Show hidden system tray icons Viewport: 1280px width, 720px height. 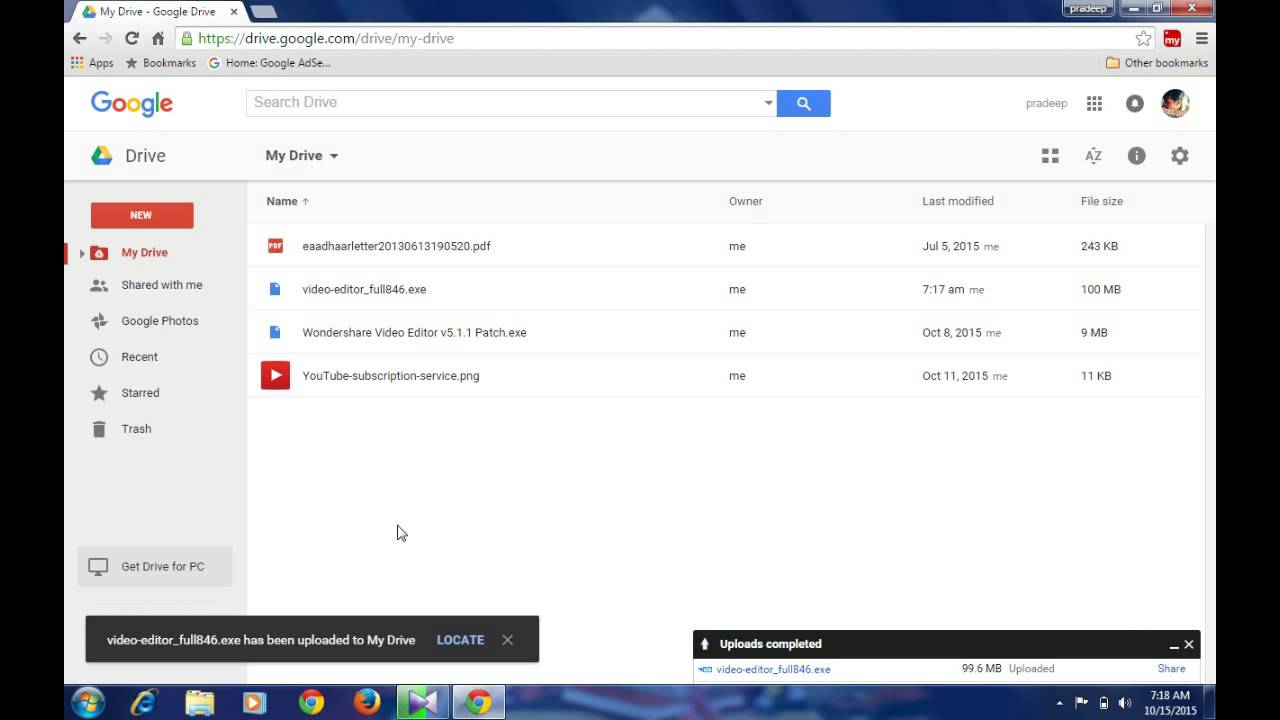[1060, 702]
